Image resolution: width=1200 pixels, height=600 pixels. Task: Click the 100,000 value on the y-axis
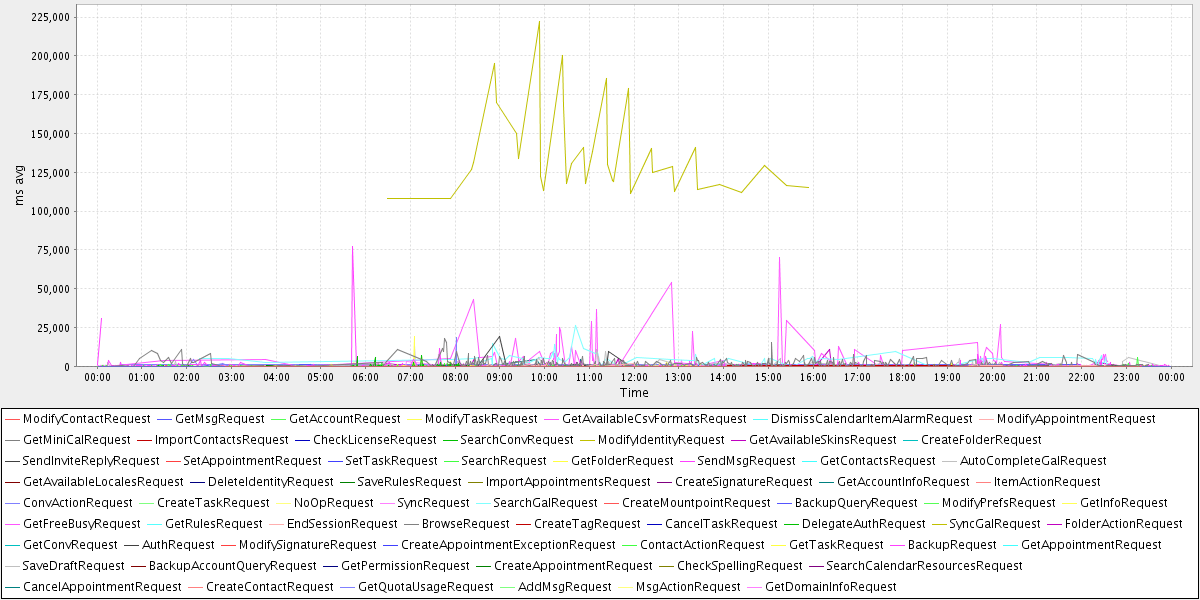(49, 211)
